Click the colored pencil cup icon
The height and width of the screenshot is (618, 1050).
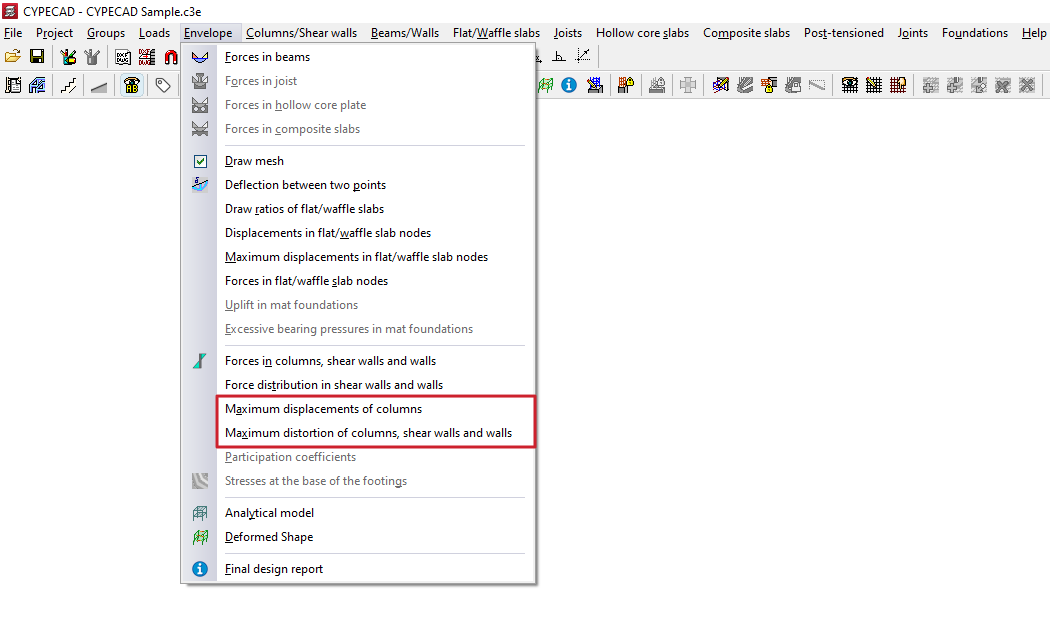coord(68,57)
